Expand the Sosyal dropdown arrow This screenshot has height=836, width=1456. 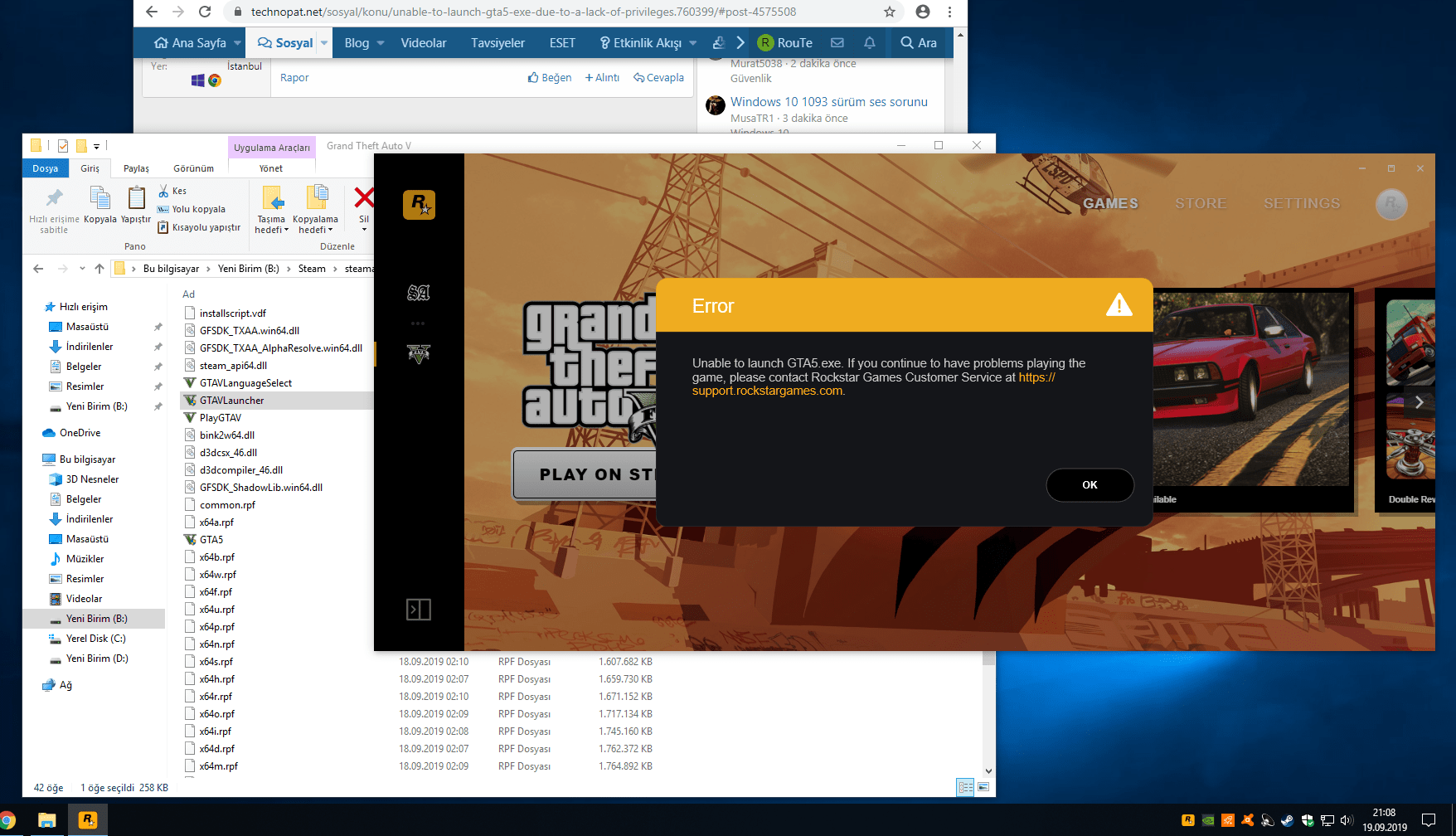tap(324, 43)
